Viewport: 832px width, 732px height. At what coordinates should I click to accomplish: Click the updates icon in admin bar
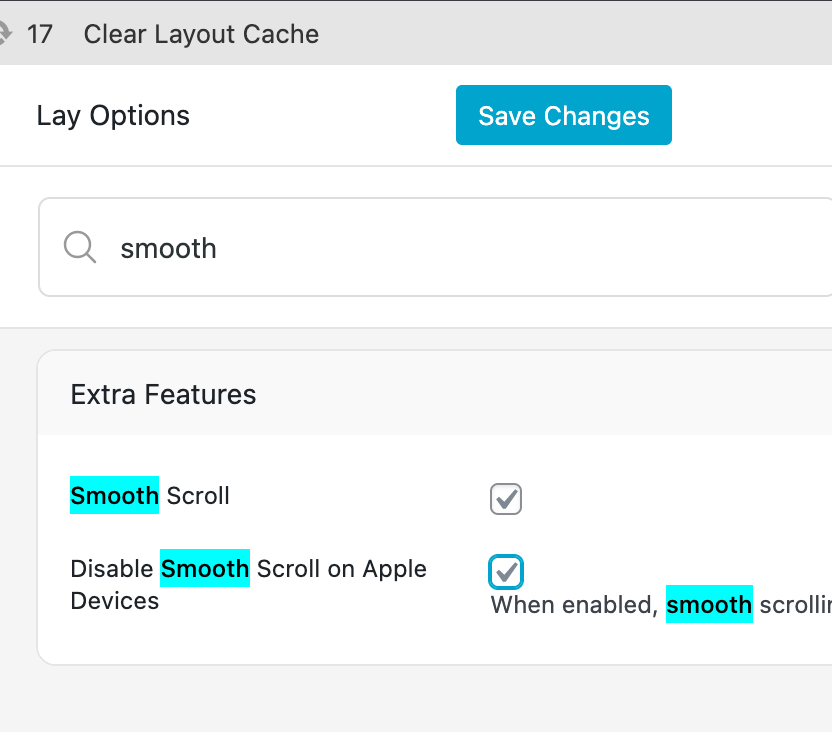5,34
